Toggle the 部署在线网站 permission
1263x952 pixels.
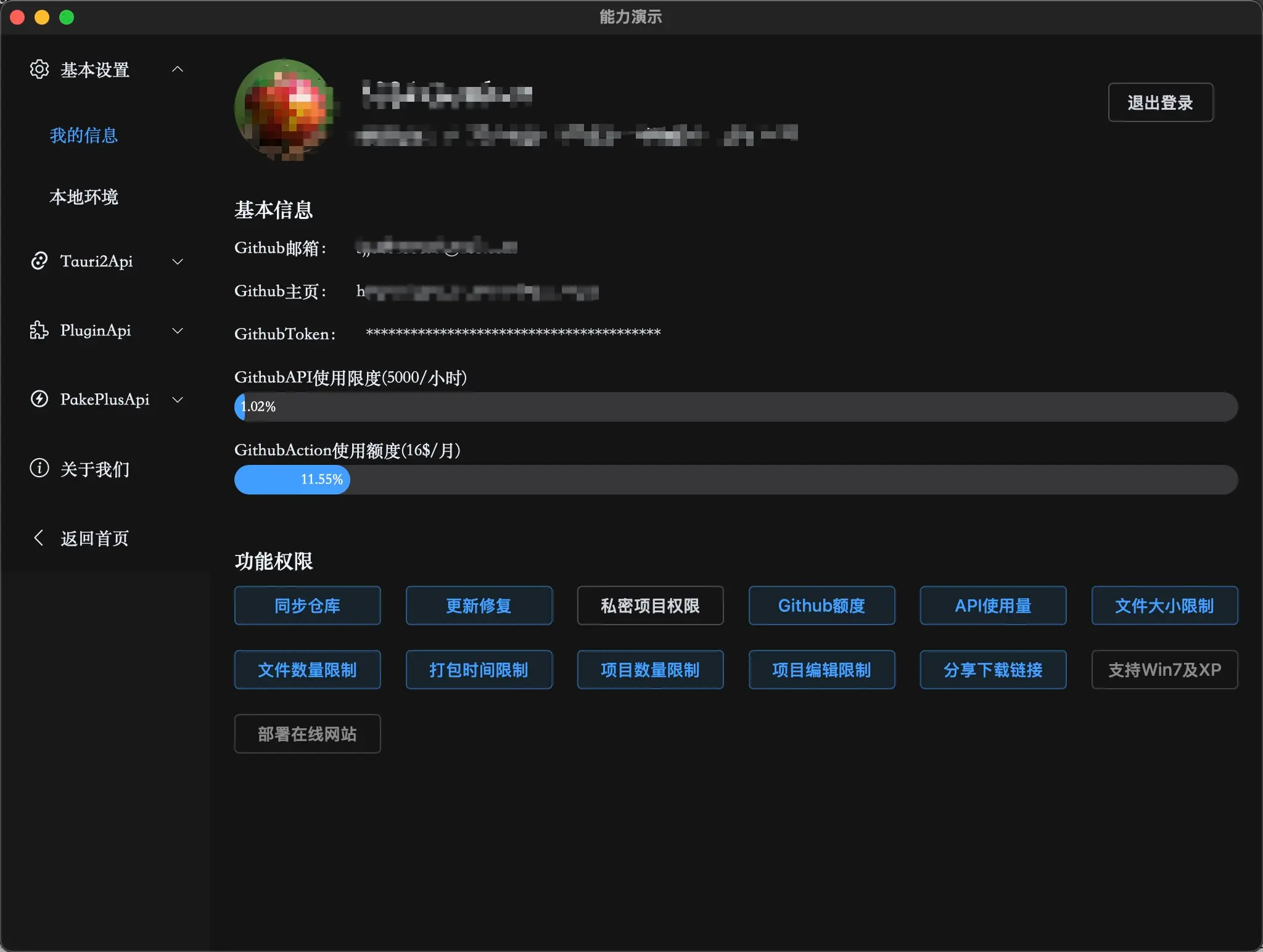(x=307, y=733)
